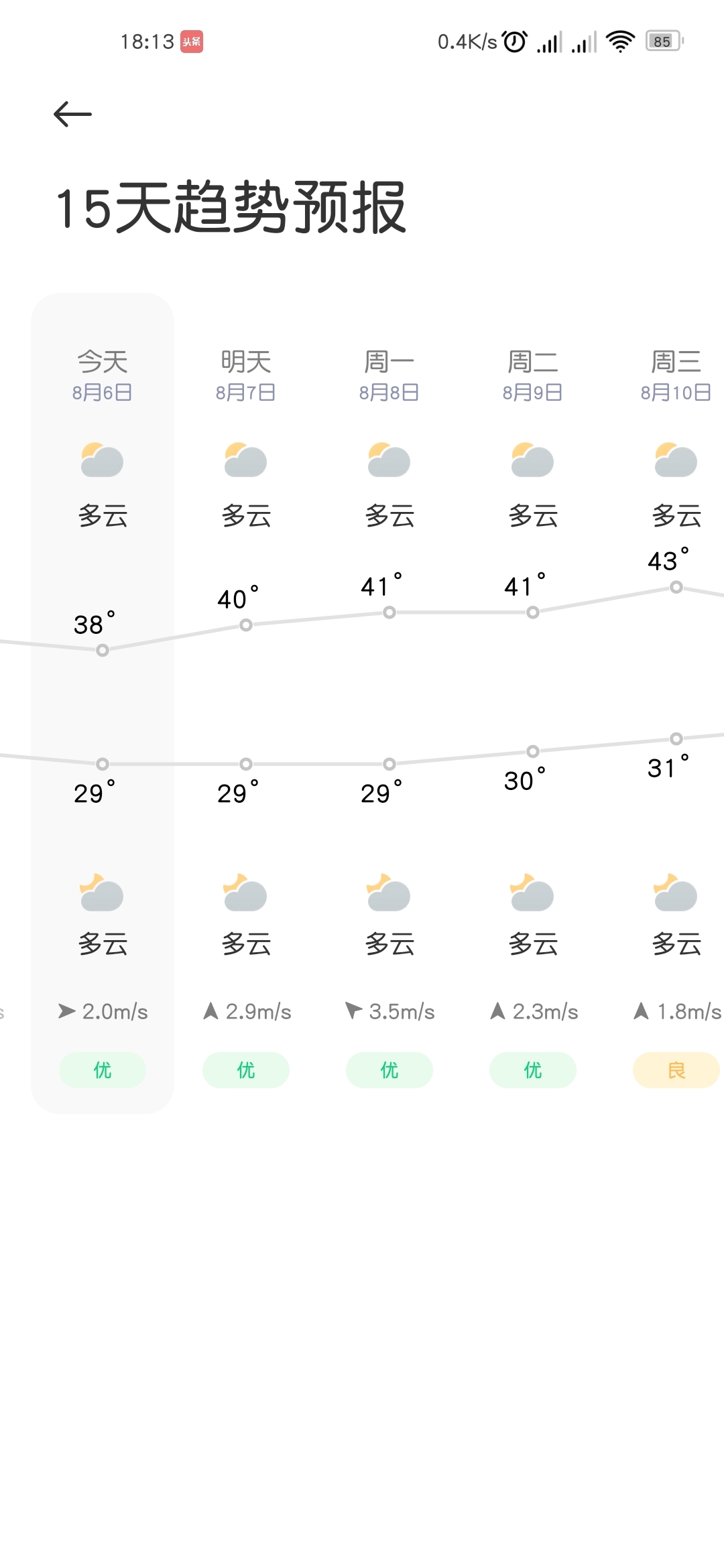Tap today's green 优 air quality badge
Screen dimensions: 724x1568
pyautogui.click(x=103, y=1070)
